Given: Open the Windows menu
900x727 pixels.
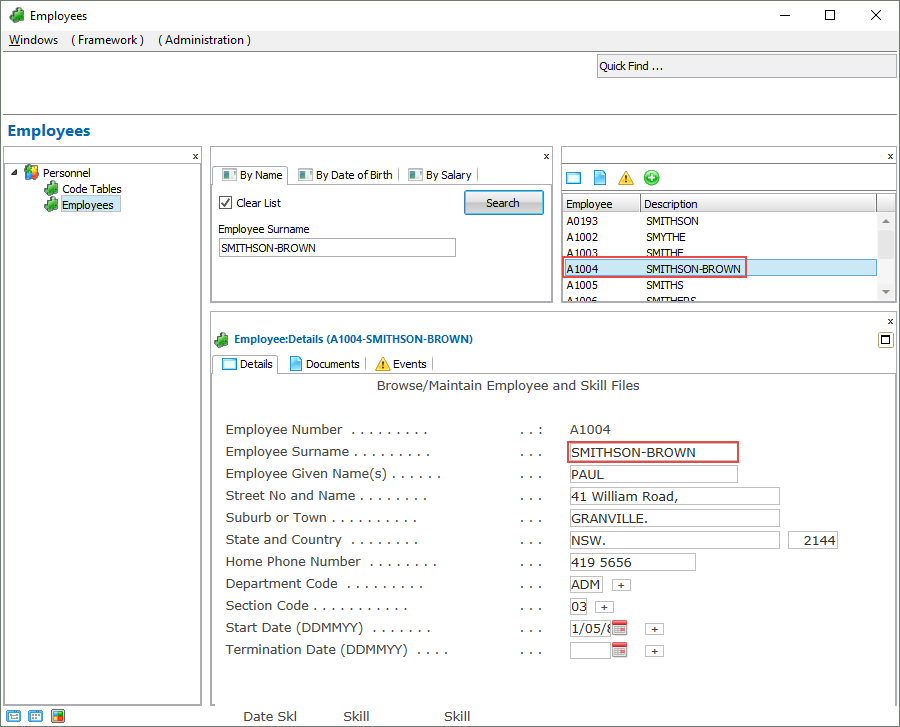Looking at the screenshot, I should click(34, 40).
